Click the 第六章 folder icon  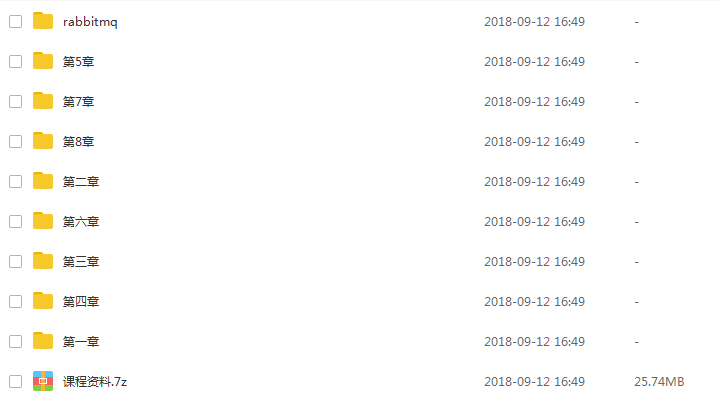point(43,221)
